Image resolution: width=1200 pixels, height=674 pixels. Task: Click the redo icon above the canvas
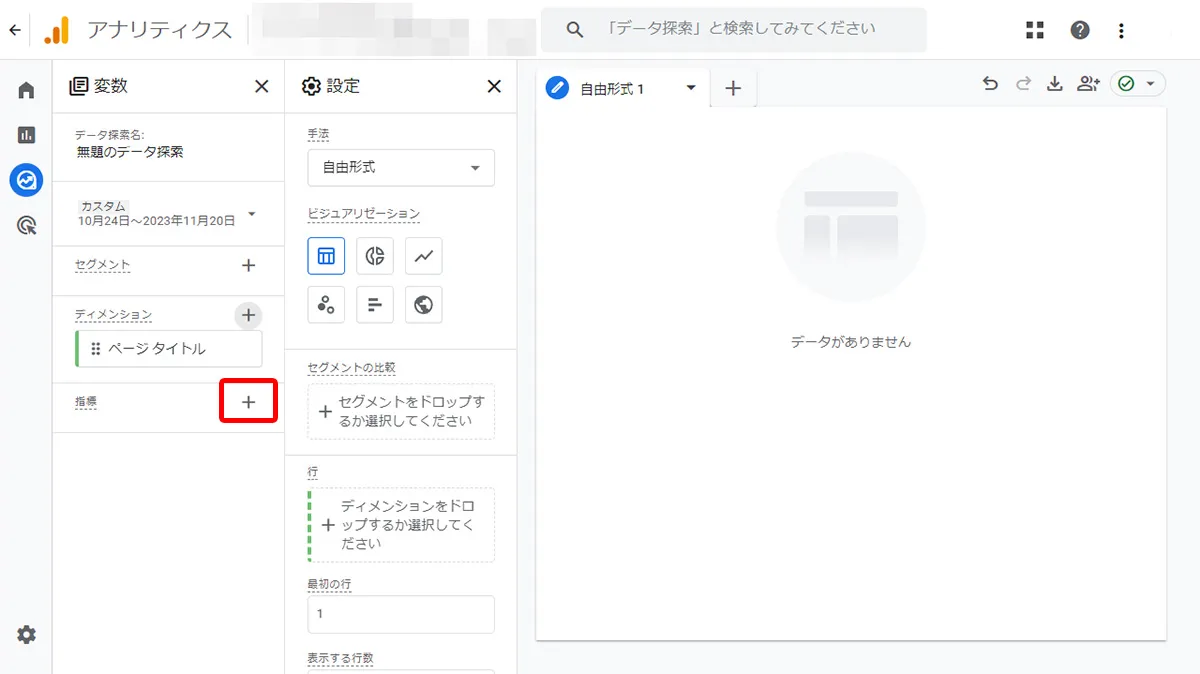pos(1022,84)
